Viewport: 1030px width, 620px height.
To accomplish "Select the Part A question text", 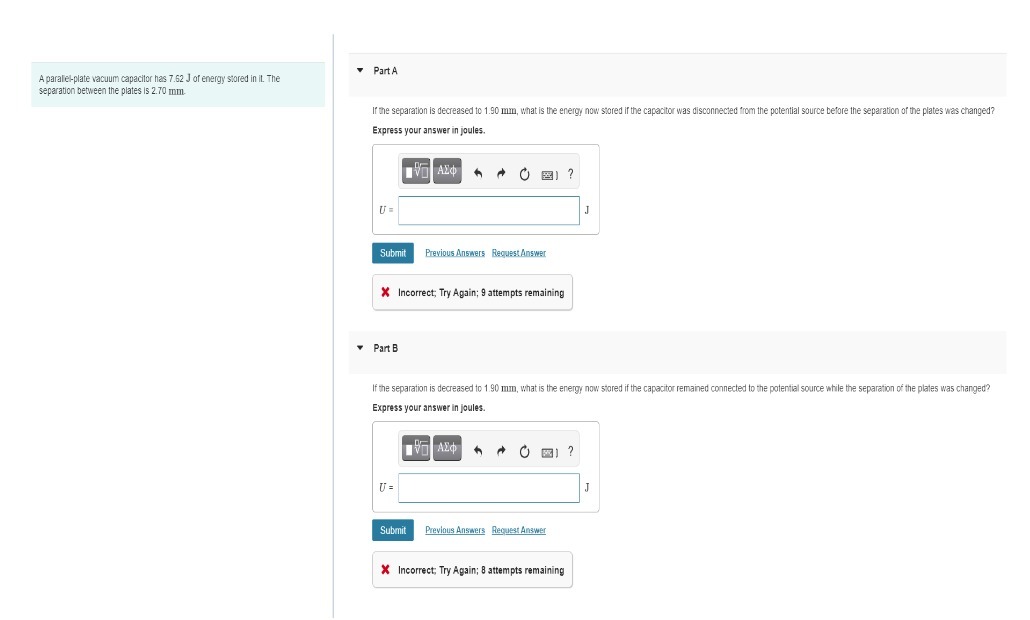I will tap(683, 111).
